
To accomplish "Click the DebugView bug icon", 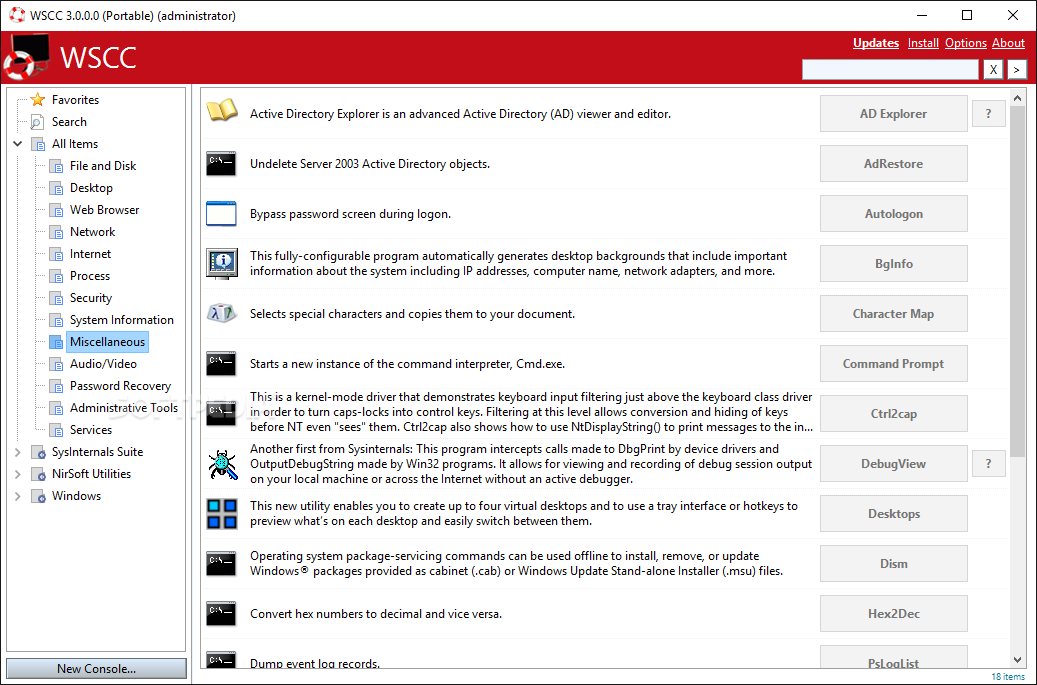I will (222, 464).
